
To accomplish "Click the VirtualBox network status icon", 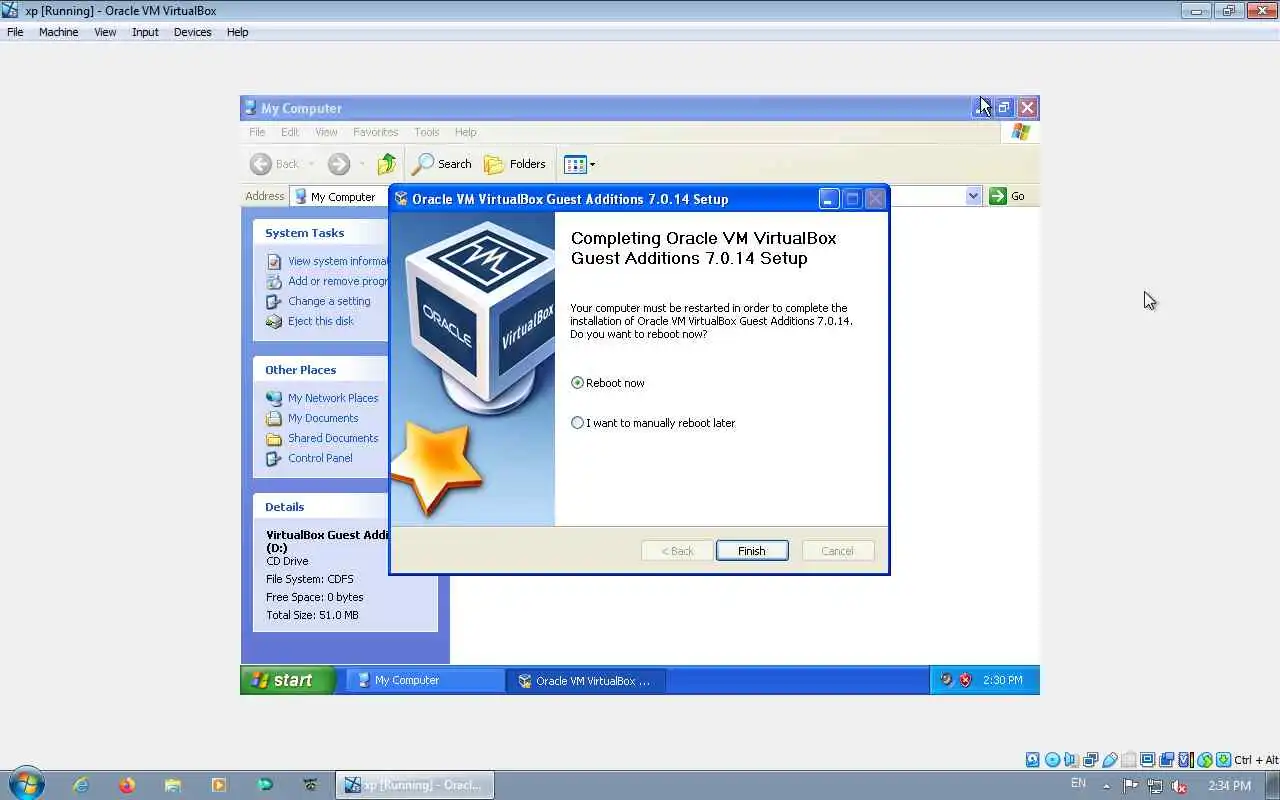I will tap(1090, 760).
